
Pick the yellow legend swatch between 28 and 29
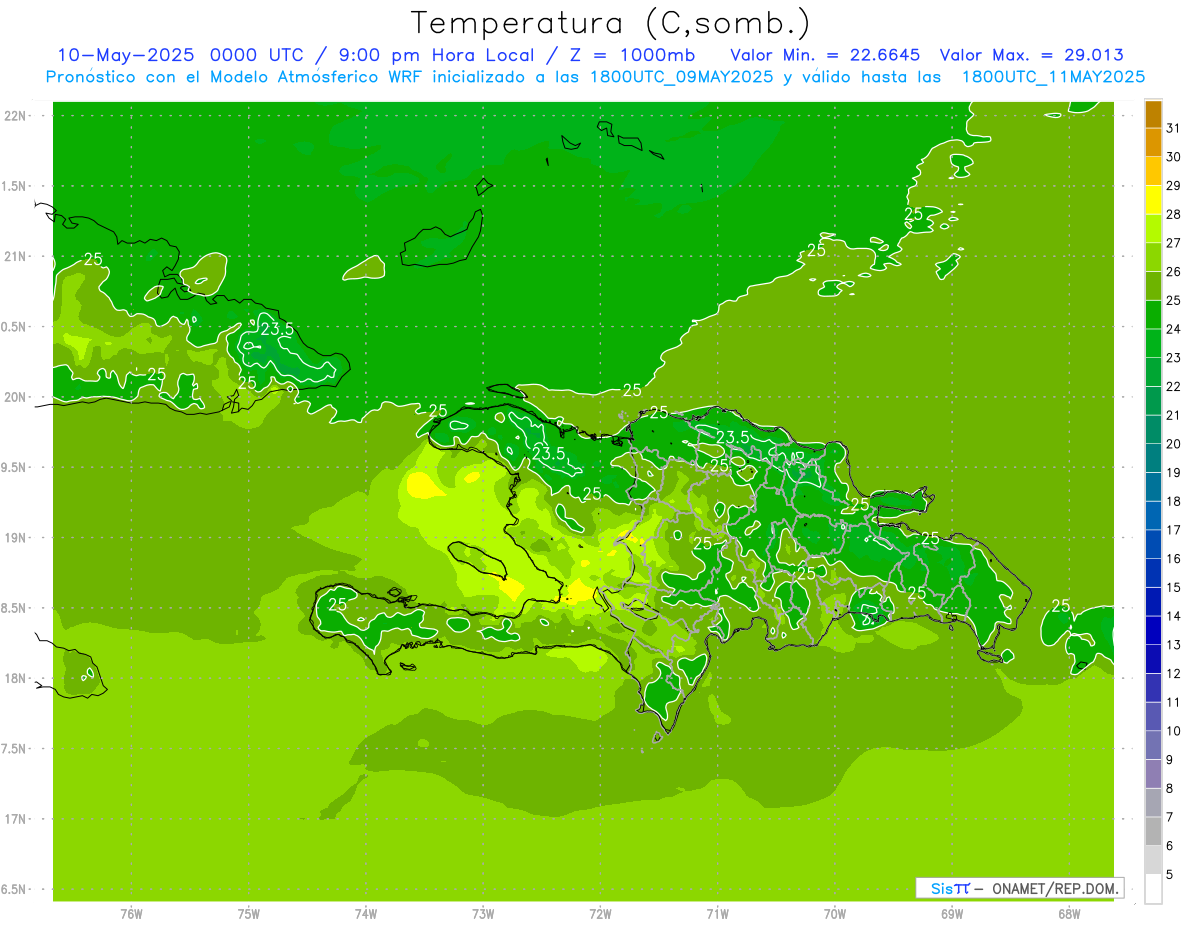tap(1153, 200)
